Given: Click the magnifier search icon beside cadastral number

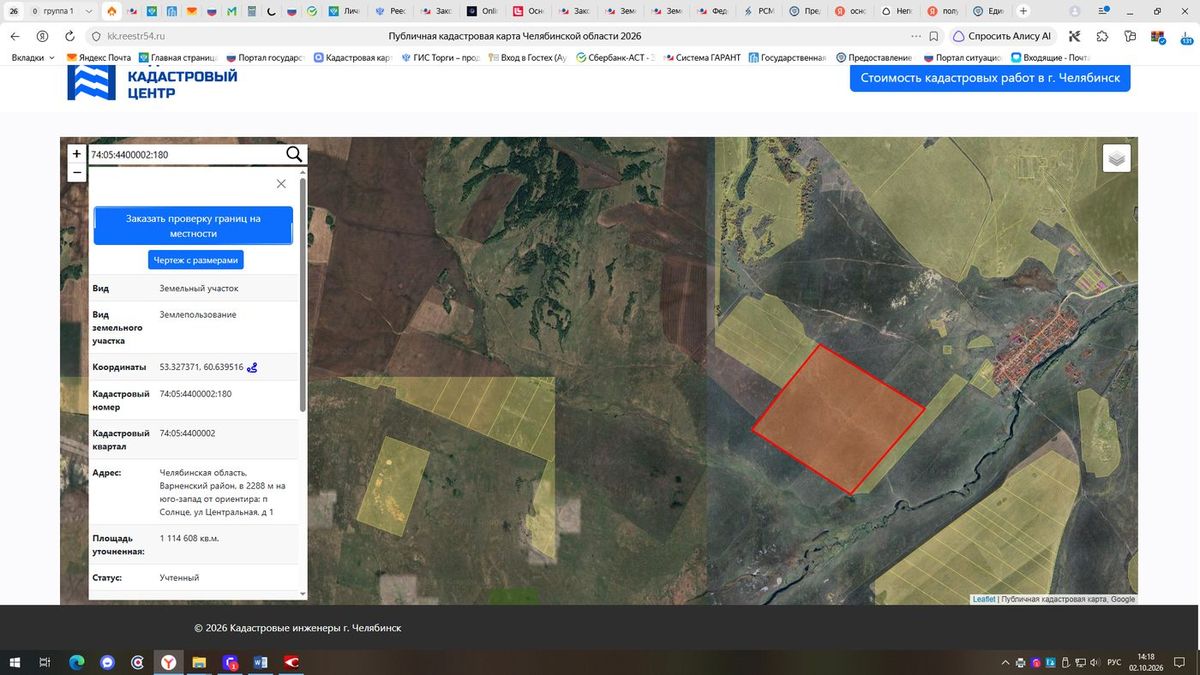Looking at the screenshot, I should pos(294,154).
